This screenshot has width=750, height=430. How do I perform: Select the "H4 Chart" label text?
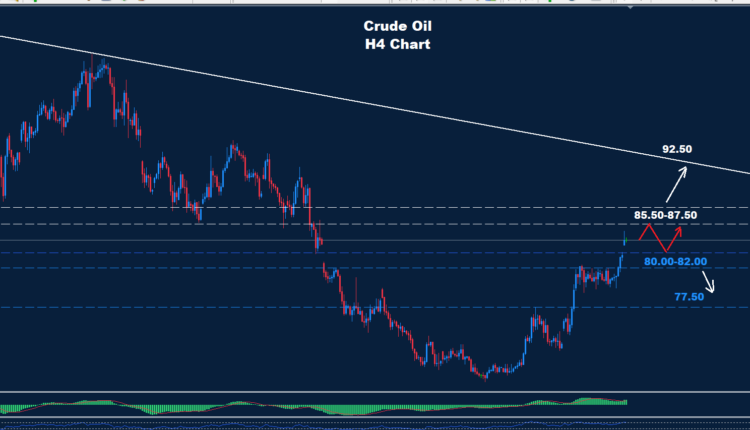click(x=397, y=44)
